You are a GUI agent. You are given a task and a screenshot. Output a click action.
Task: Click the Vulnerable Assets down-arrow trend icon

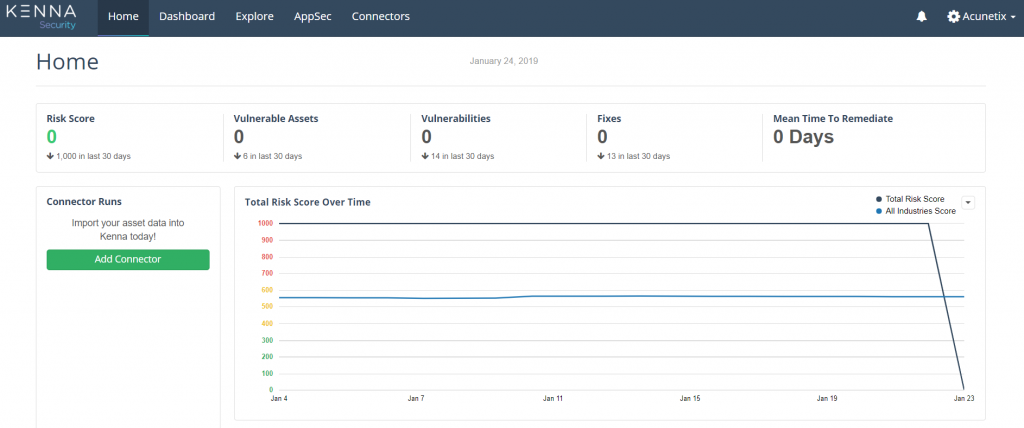tap(237, 156)
